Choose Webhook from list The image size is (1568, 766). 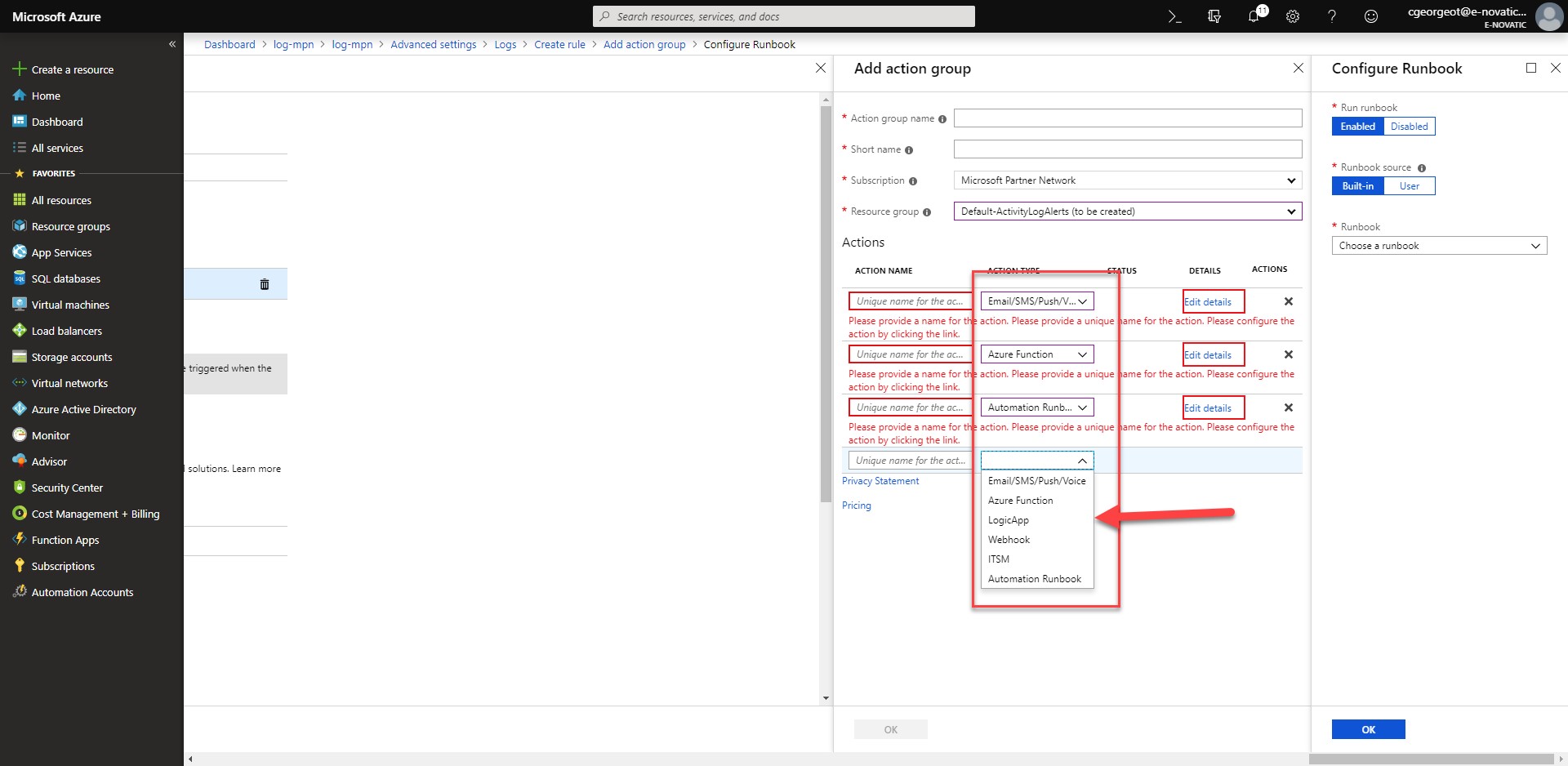(1037, 540)
